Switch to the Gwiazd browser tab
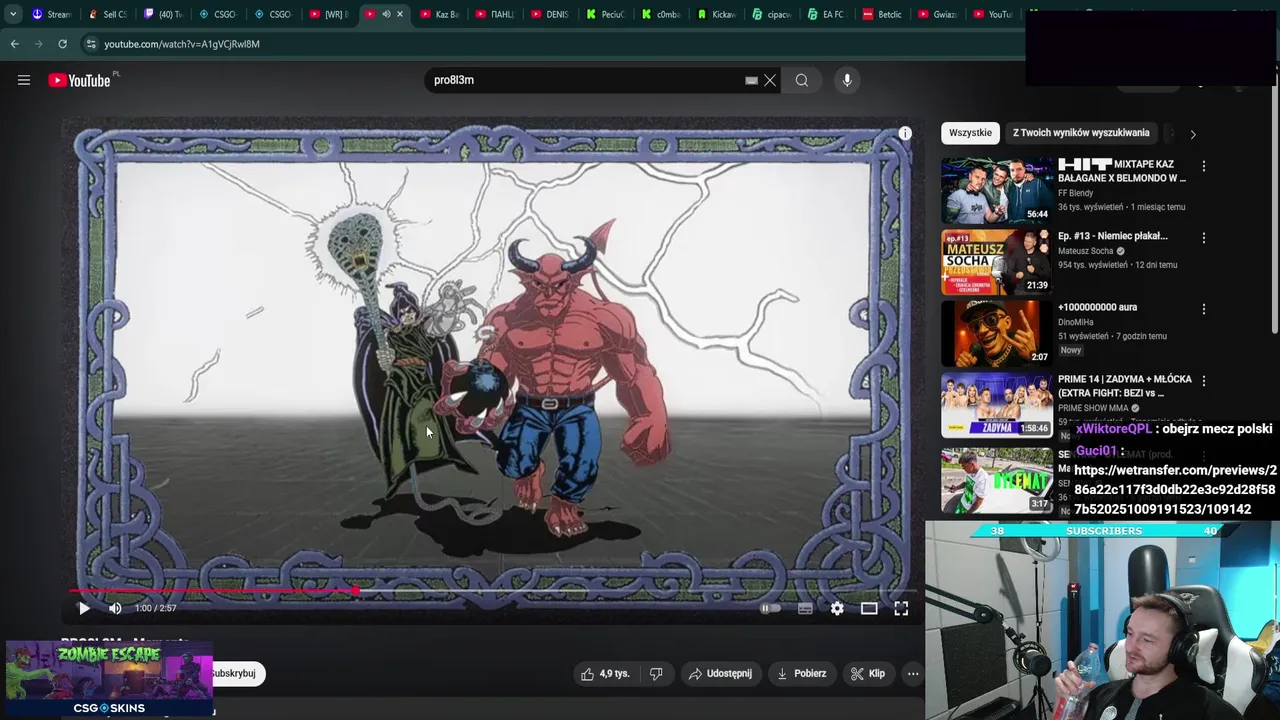This screenshot has height=720, width=1280. pyautogui.click(x=937, y=14)
